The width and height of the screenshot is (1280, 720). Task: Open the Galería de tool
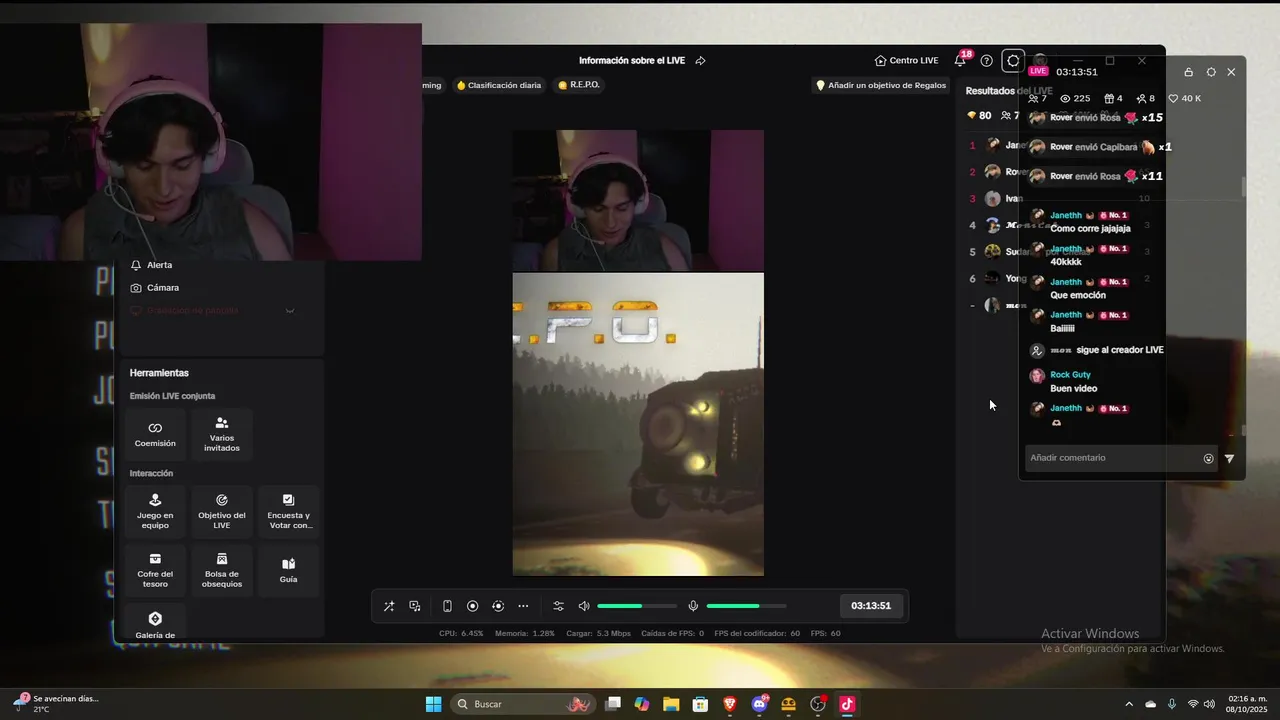155,623
